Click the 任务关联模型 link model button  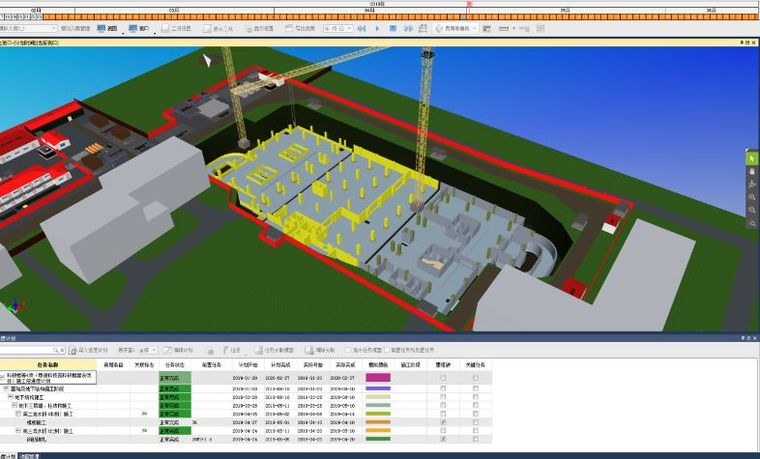(x=274, y=350)
